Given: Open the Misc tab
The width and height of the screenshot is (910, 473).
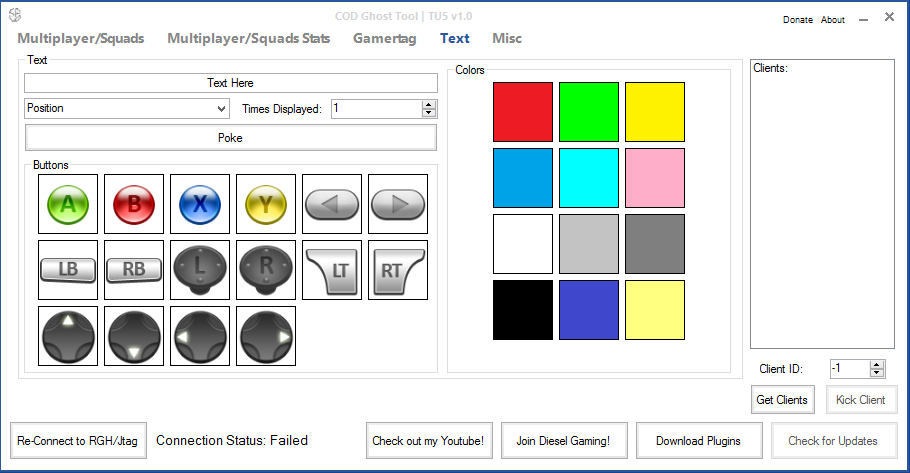Looking at the screenshot, I should (506, 38).
